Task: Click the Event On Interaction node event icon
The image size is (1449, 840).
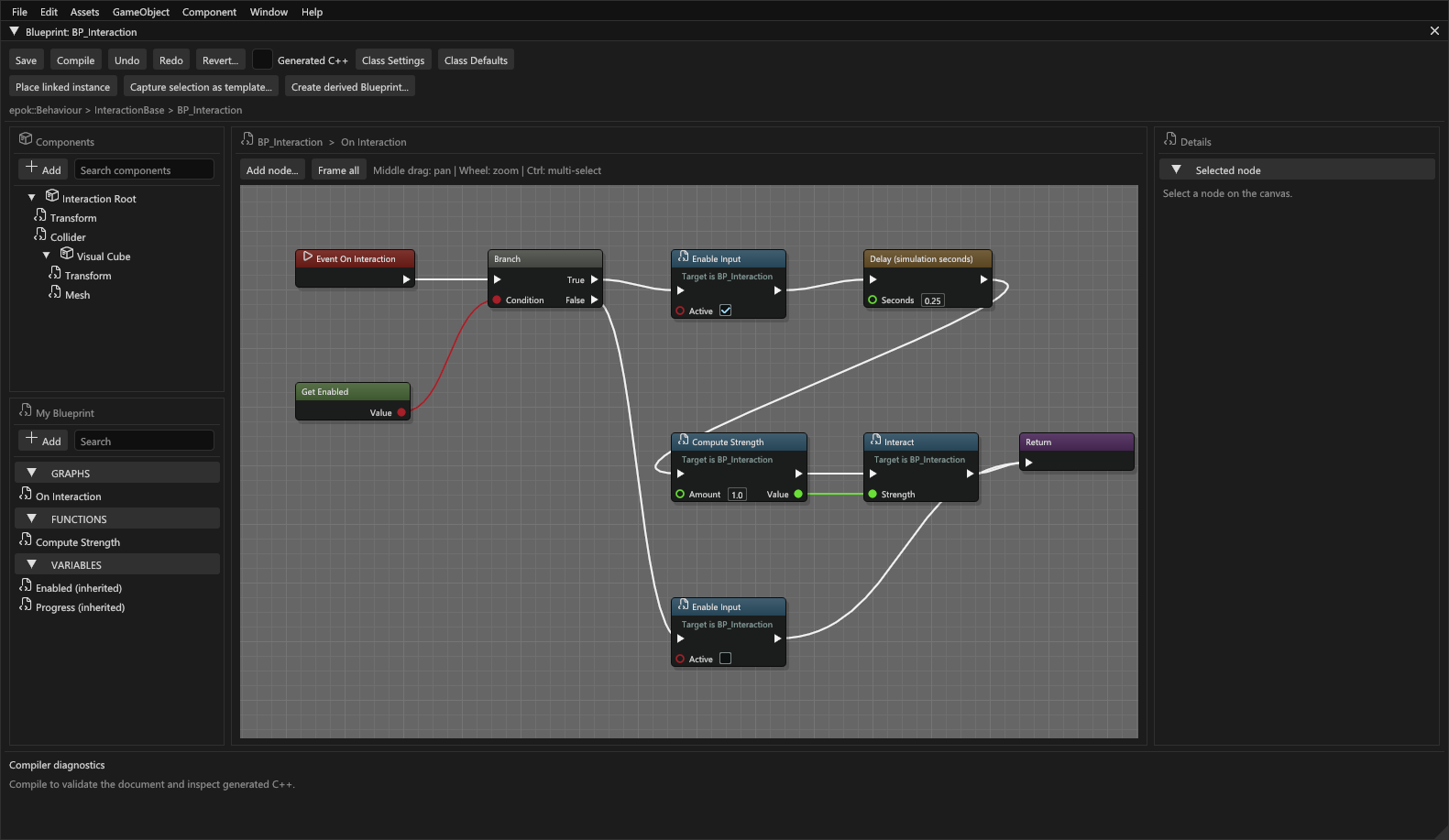Action: [x=308, y=257]
